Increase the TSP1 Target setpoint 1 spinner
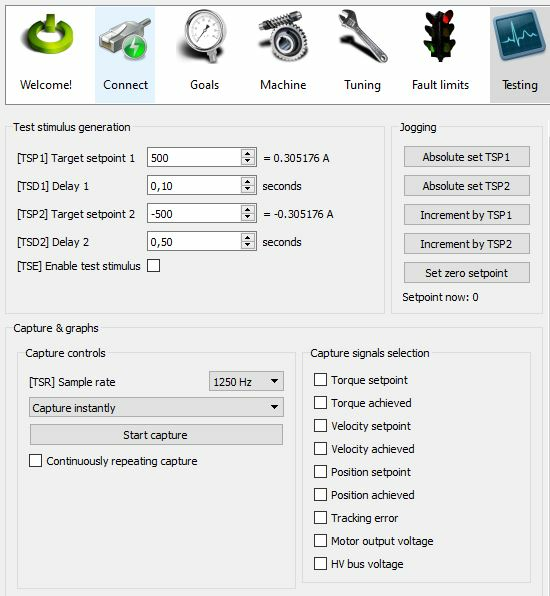Image resolution: width=550 pixels, height=596 pixels. click(248, 153)
